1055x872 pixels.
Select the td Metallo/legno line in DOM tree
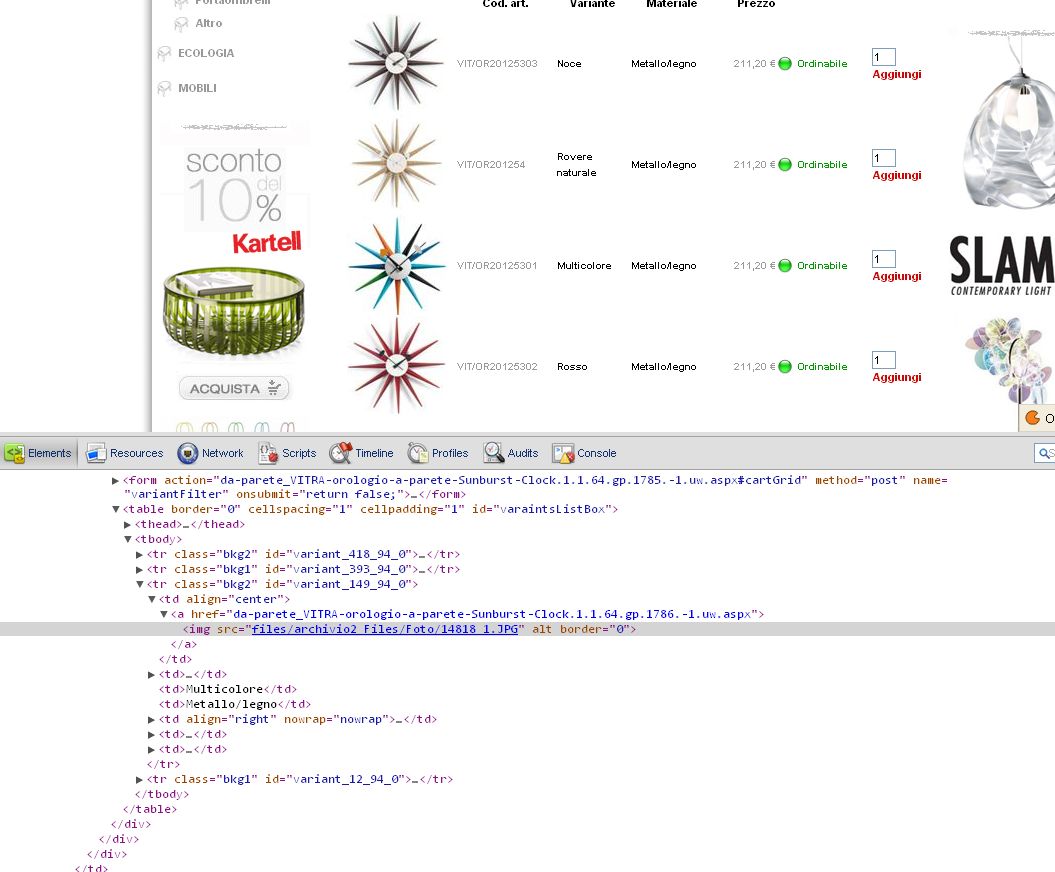(x=235, y=704)
